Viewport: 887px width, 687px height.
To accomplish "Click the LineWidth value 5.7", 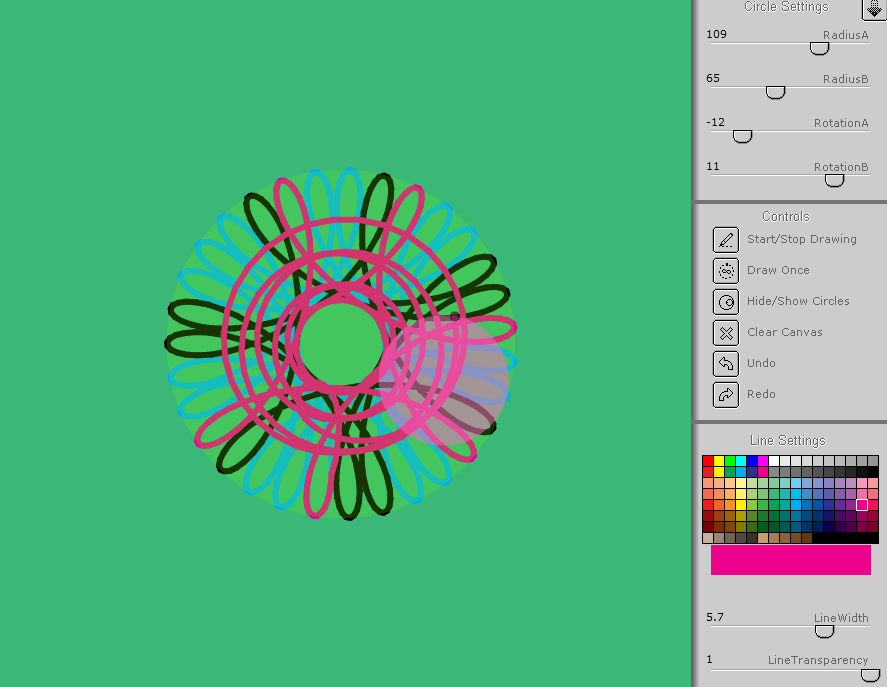I will 714,617.
